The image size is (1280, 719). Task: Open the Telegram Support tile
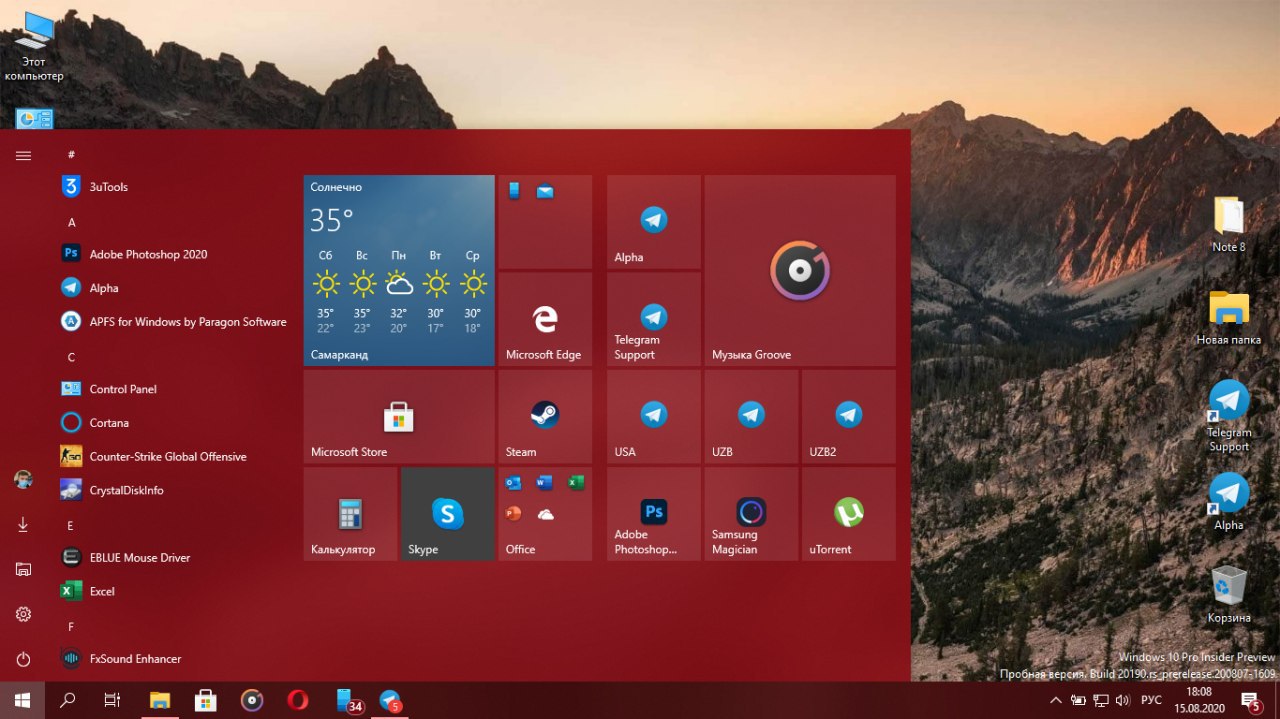coord(654,319)
